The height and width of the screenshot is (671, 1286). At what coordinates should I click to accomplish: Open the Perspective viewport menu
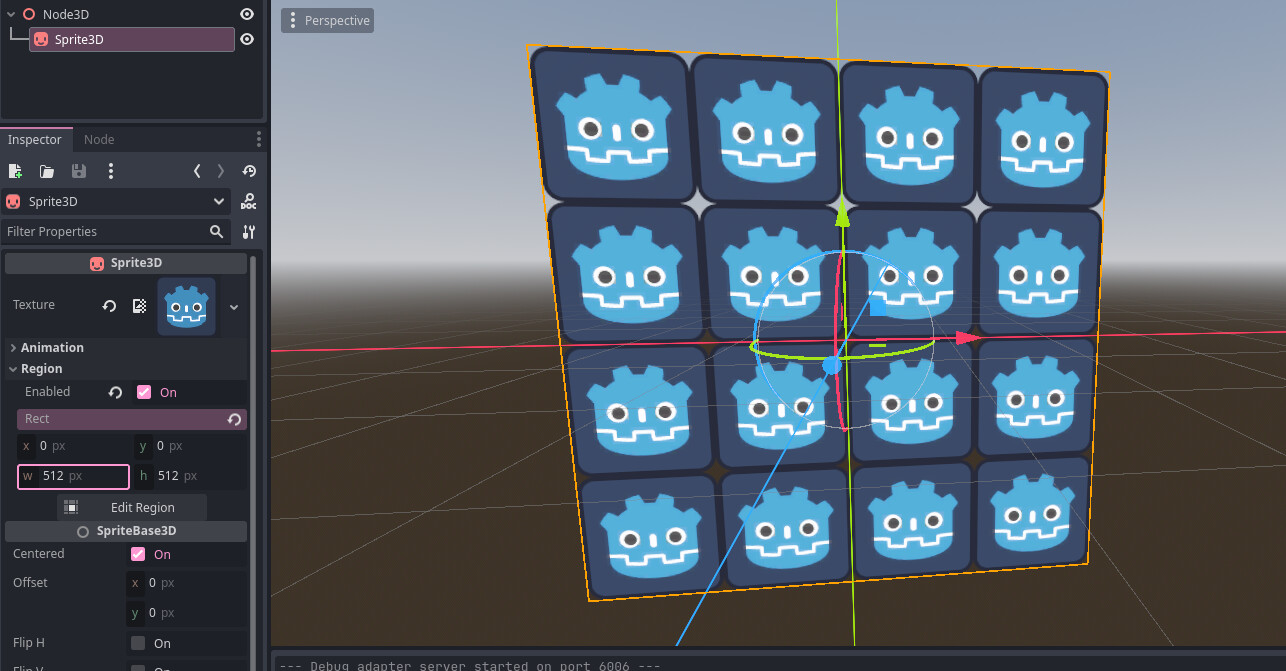click(327, 20)
